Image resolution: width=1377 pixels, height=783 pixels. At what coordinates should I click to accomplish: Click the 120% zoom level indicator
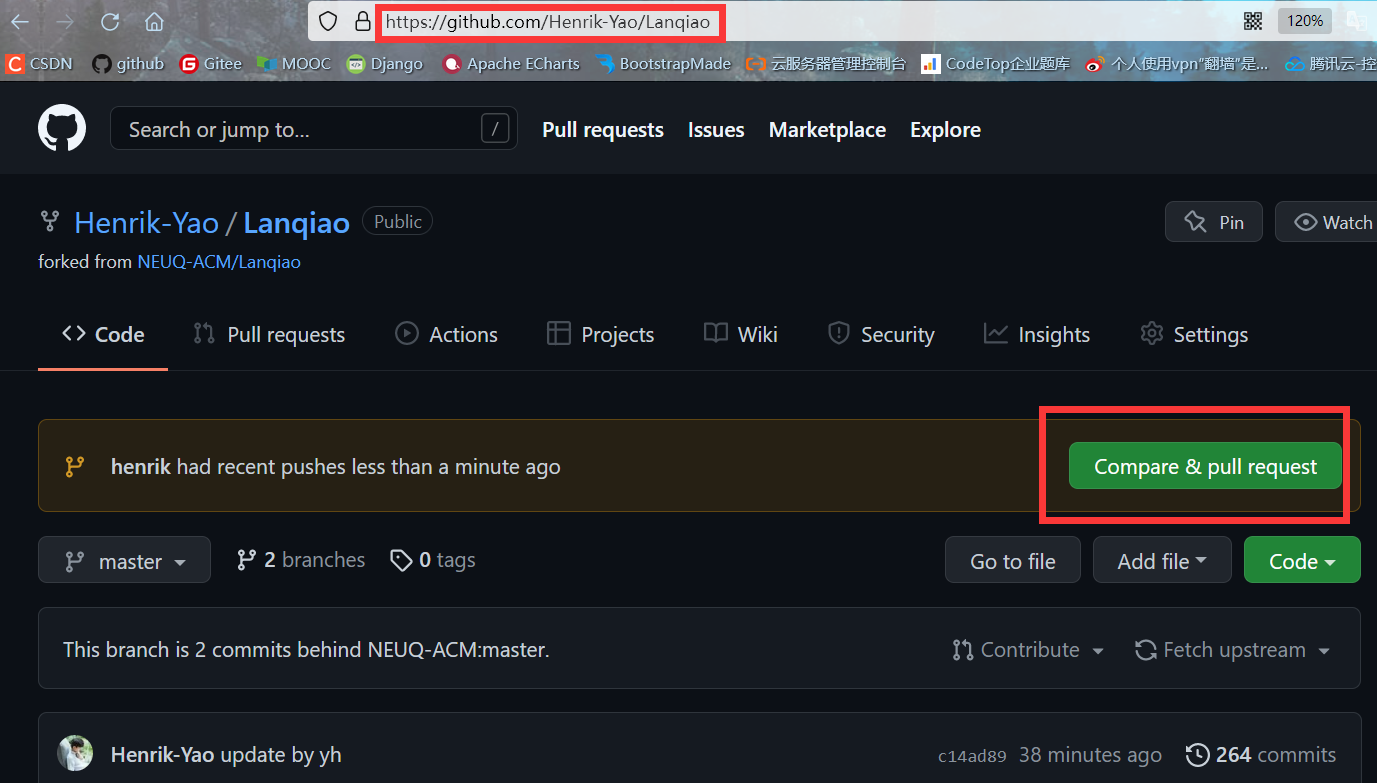click(x=1304, y=21)
